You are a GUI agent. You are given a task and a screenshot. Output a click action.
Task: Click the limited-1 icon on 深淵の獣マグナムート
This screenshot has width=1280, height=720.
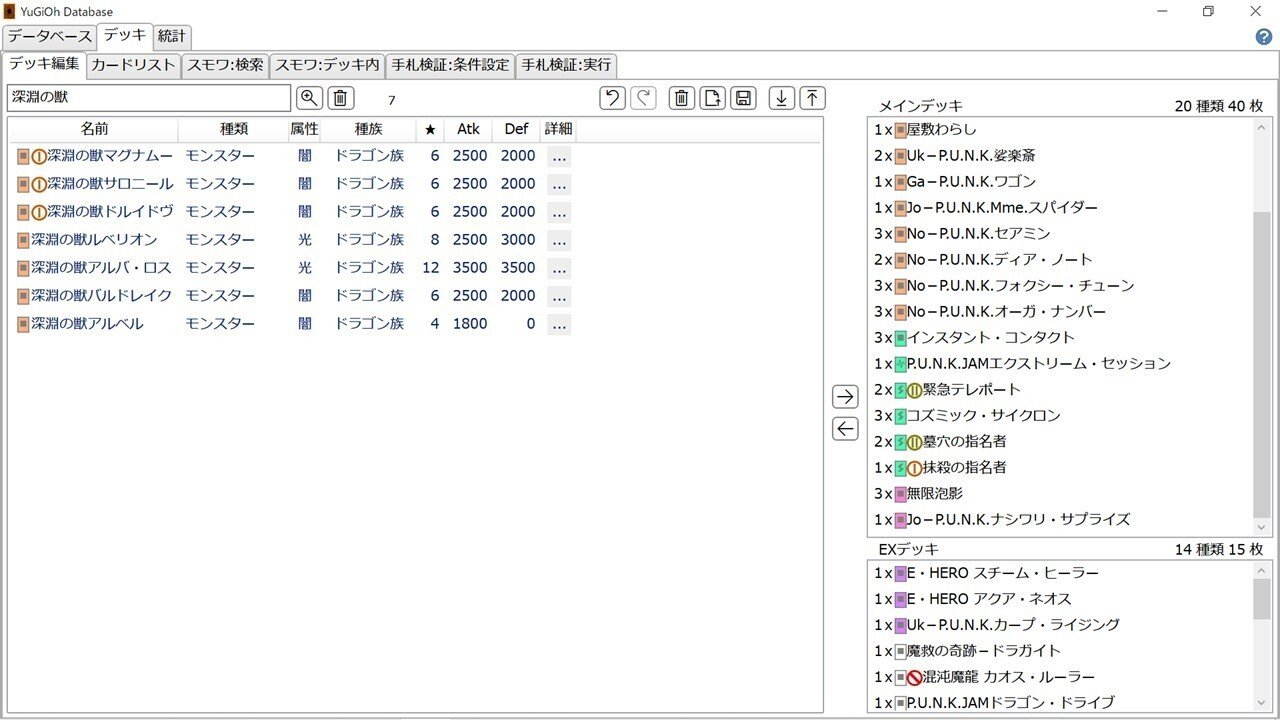pos(39,156)
